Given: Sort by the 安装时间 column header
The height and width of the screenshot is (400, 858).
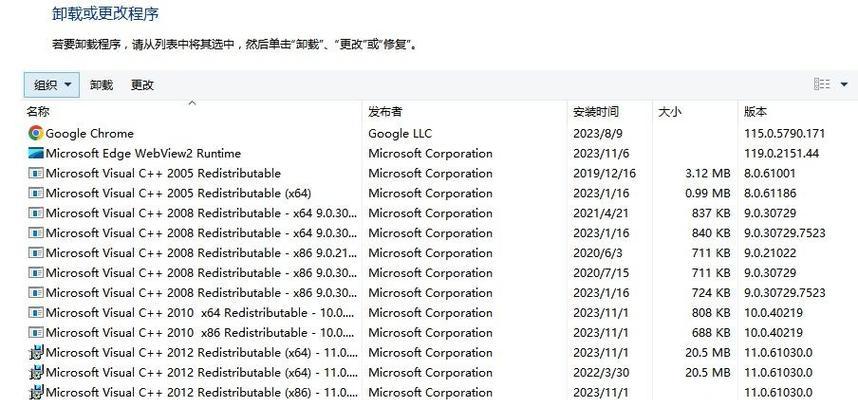Looking at the screenshot, I should pyautogui.click(x=596, y=112).
